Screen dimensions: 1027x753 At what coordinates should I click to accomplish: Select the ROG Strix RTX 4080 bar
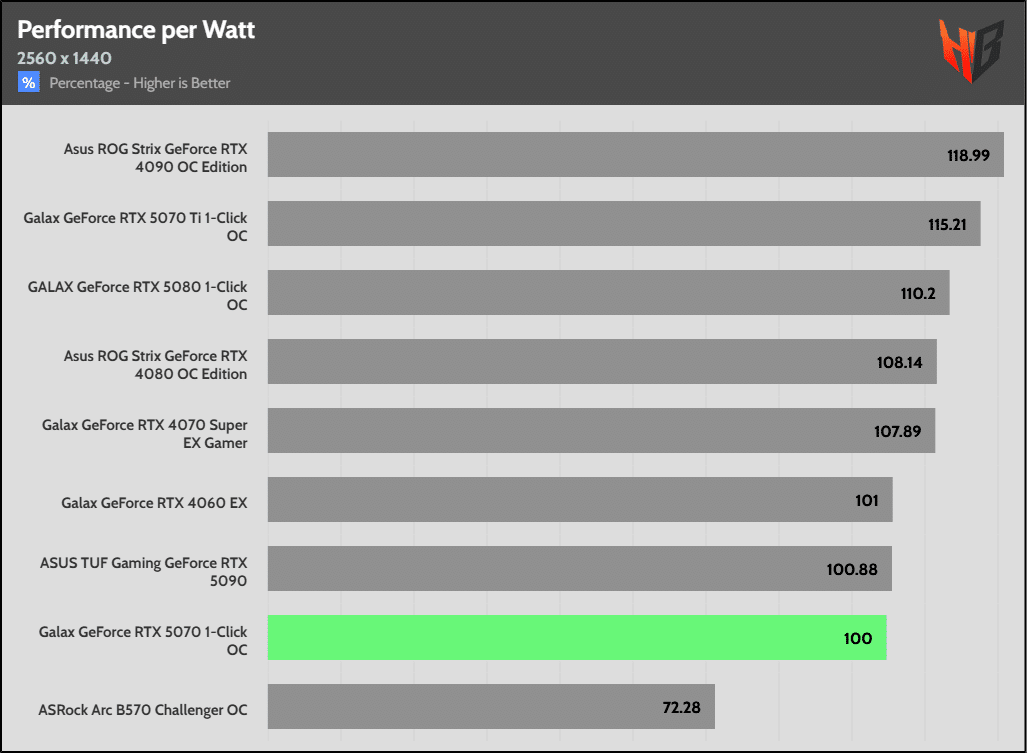(602, 362)
